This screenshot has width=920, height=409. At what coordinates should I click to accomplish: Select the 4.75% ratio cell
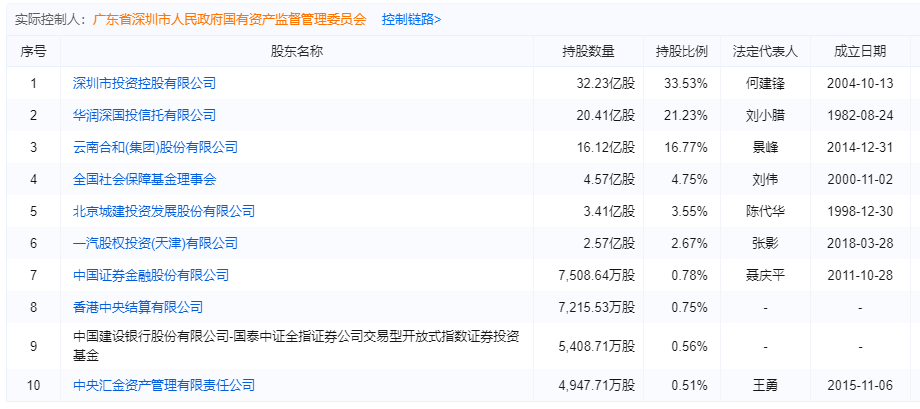click(689, 179)
